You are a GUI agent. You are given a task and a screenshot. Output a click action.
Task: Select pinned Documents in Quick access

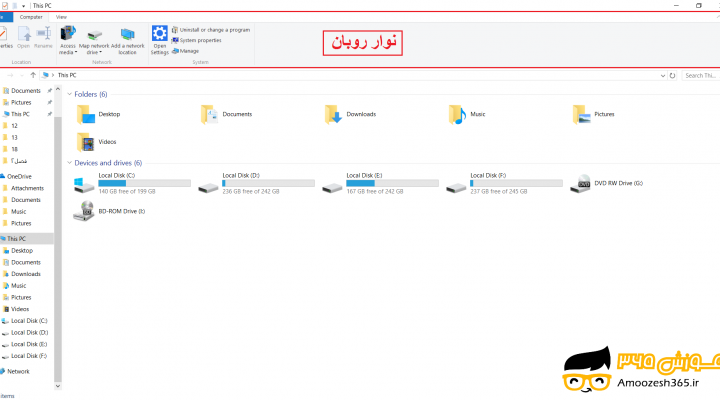[28, 91]
